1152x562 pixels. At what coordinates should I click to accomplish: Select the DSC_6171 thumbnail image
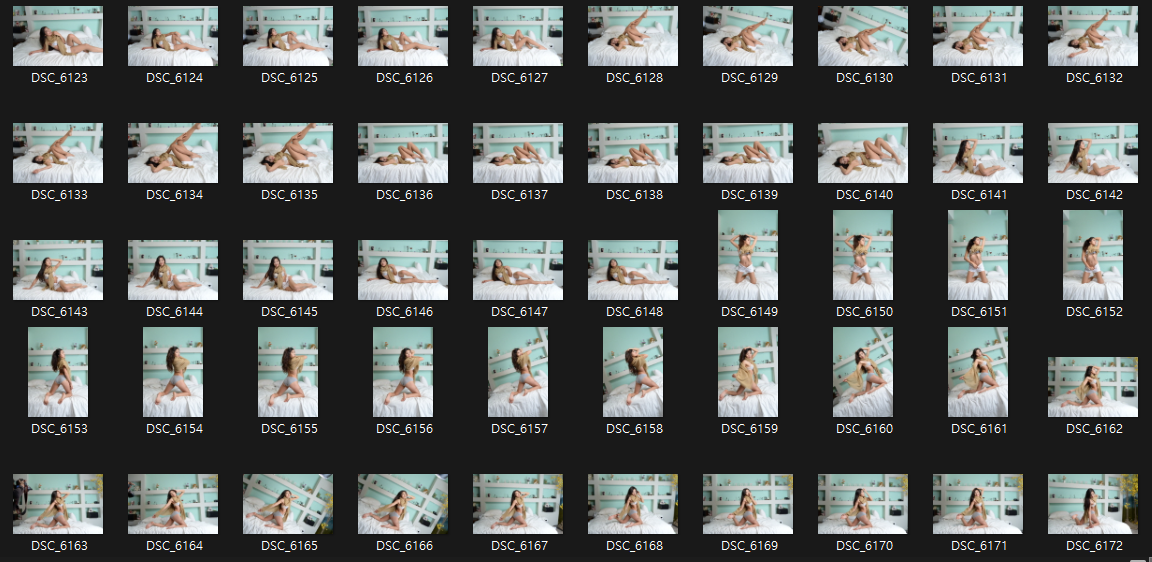(x=978, y=504)
